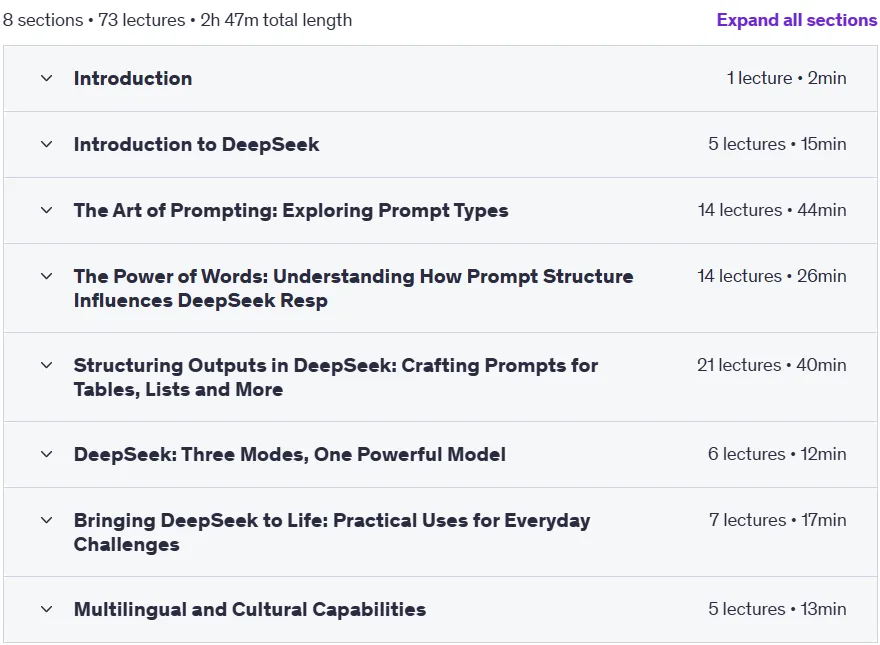
Task: Click the 21 lectures • 40min label
Action: (x=771, y=365)
